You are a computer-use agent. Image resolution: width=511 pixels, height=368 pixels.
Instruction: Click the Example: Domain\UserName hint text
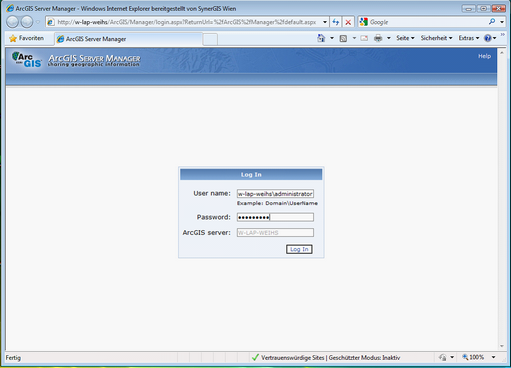pos(277,203)
